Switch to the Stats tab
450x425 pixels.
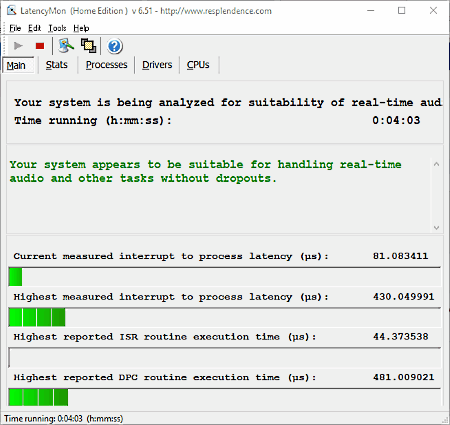57,65
